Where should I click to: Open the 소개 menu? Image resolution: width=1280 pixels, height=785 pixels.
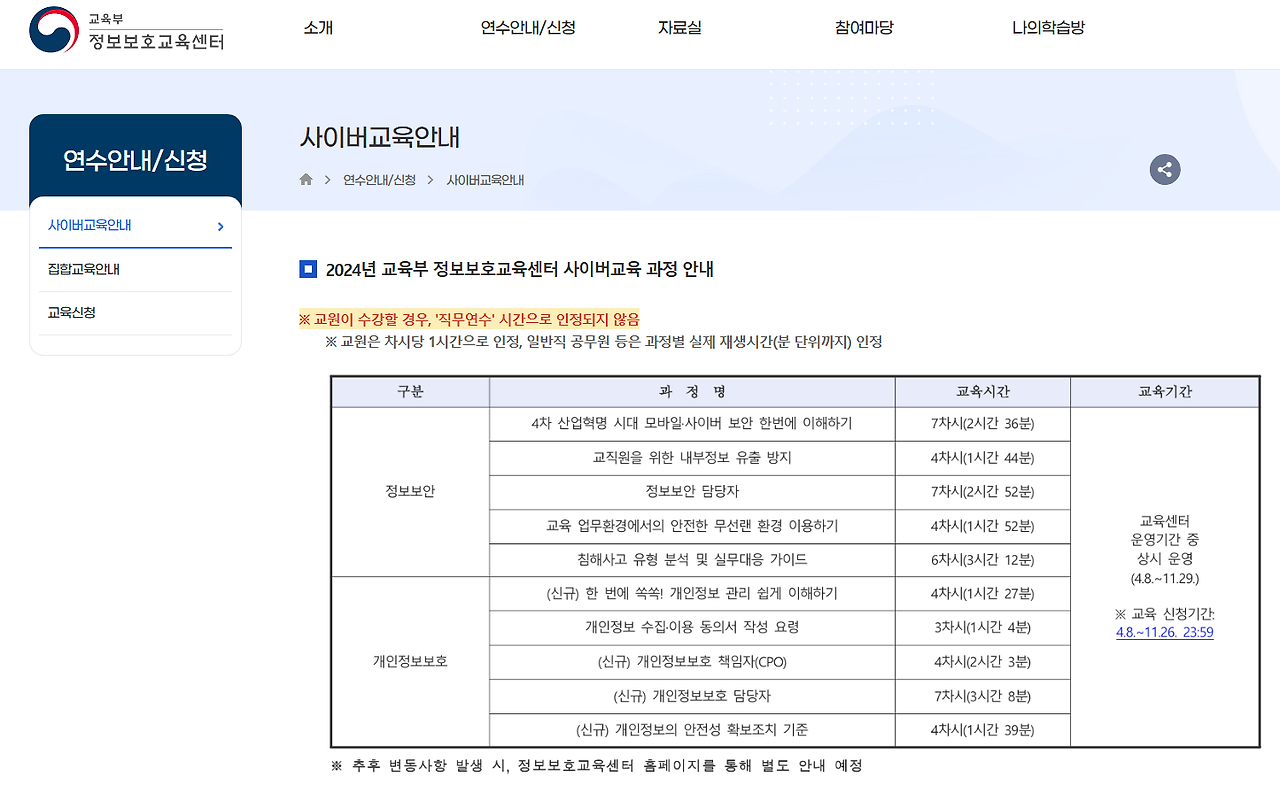click(x=317, y=30)
